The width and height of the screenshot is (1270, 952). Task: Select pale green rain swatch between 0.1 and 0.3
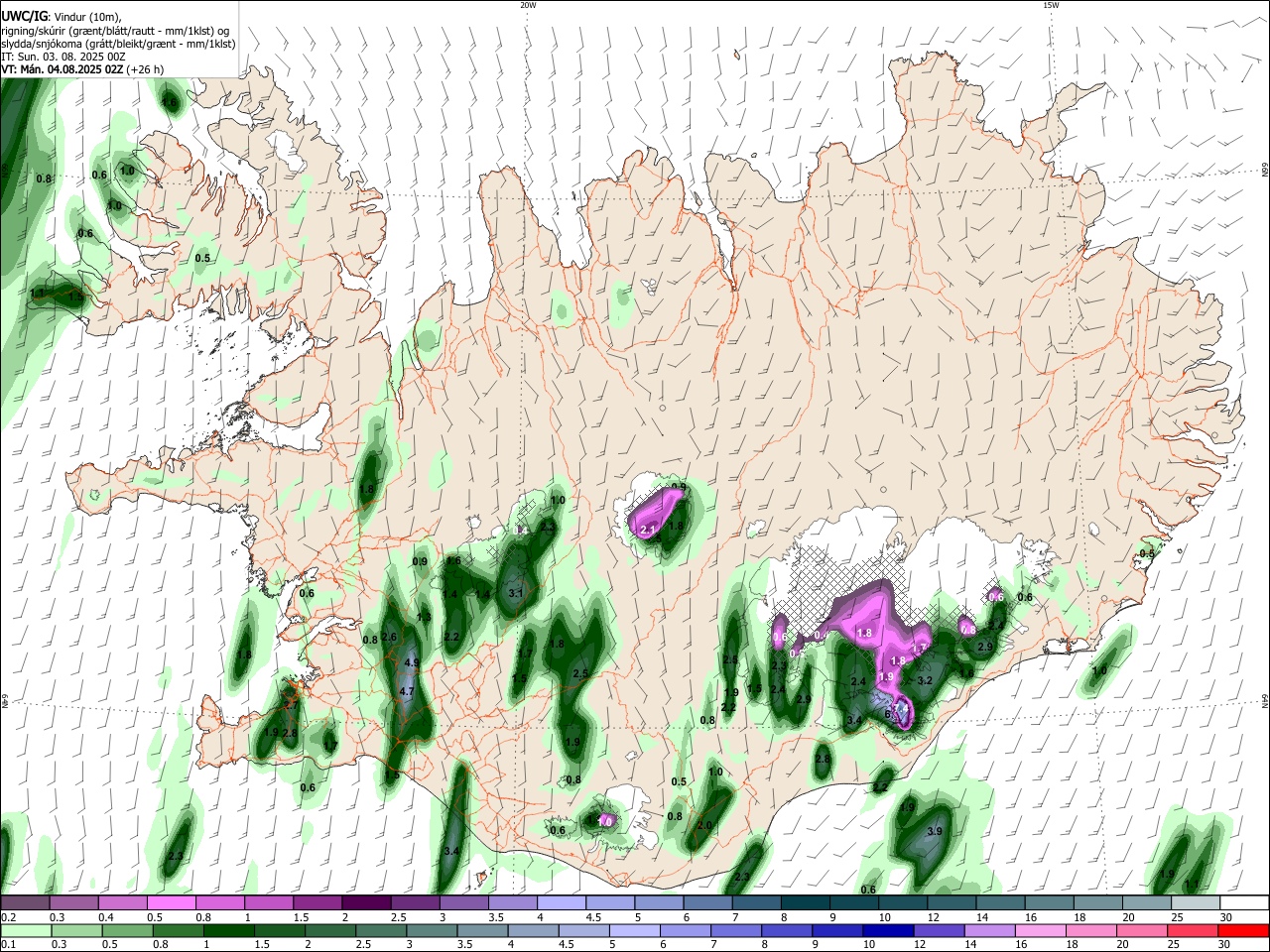(x=25, y=931)
